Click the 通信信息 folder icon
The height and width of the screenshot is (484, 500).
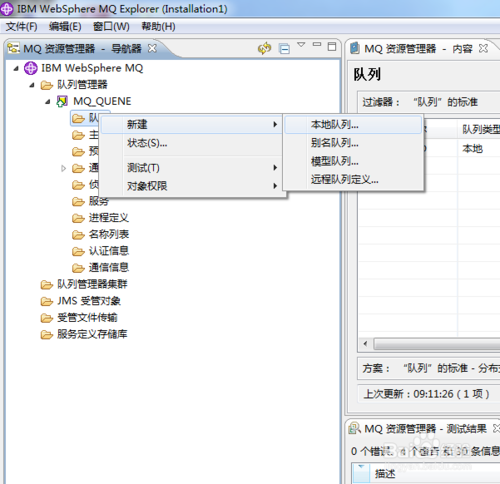point(78,268)
